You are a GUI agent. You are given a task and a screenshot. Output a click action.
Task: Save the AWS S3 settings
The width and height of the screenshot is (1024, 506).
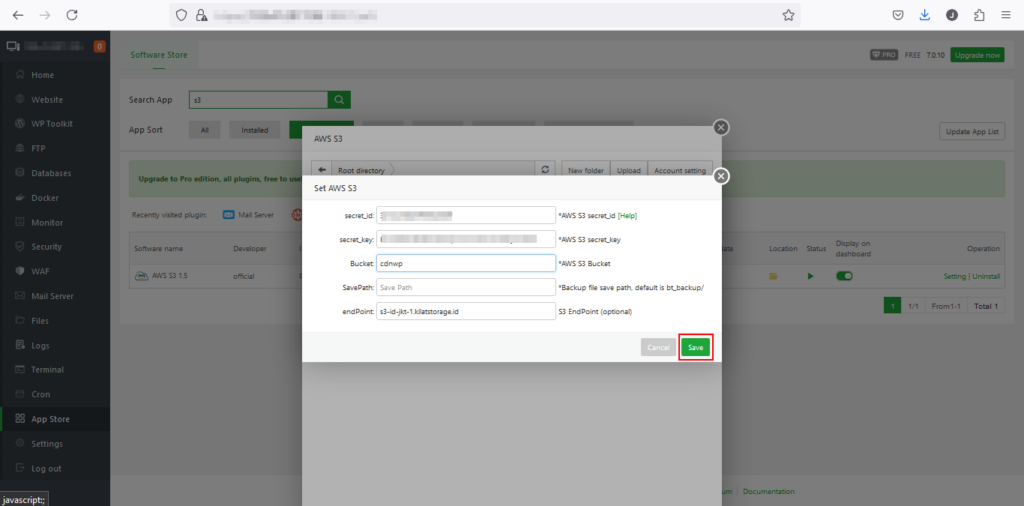pyautogui.click(x=696, y=347)
